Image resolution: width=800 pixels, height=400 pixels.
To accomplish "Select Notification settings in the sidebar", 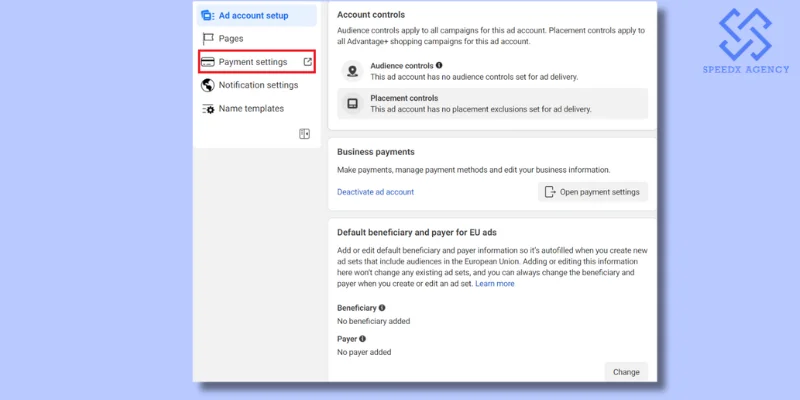I will (258, 85).
